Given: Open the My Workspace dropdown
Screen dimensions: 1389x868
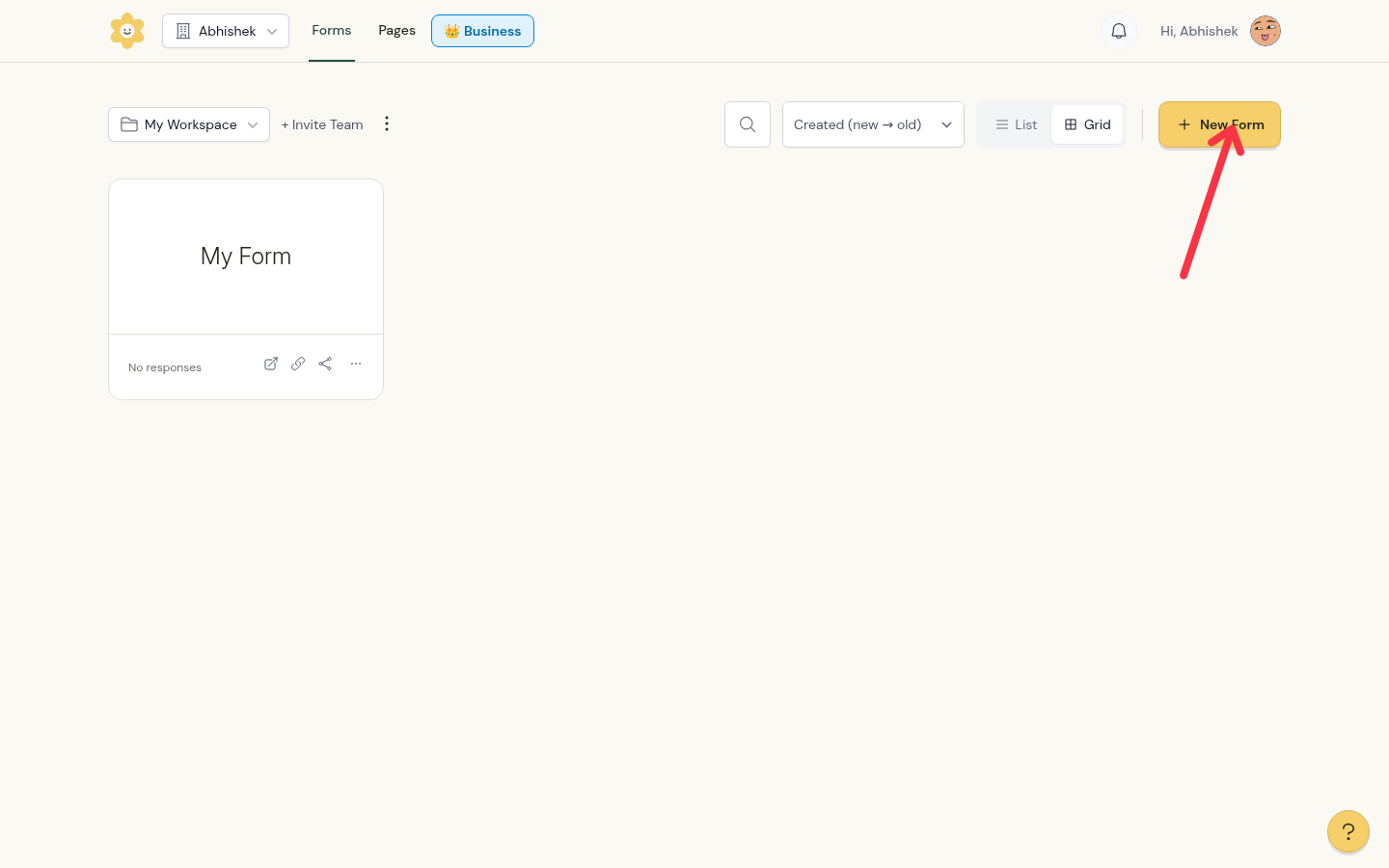Looking at the screenshot, I should (x=189, y=124).
